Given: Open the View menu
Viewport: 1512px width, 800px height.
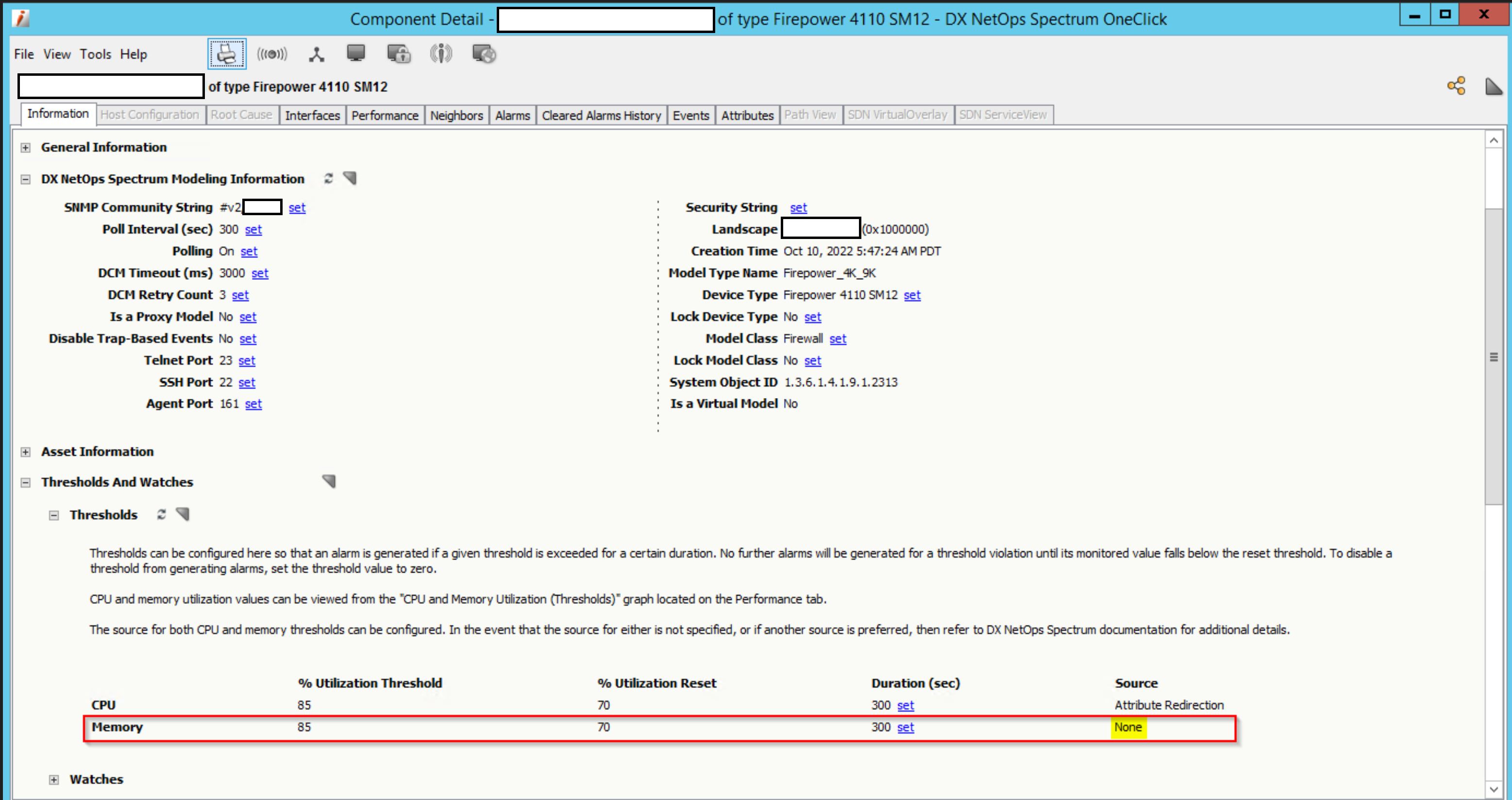Looking at the screenshot, I should click(57, 54).
